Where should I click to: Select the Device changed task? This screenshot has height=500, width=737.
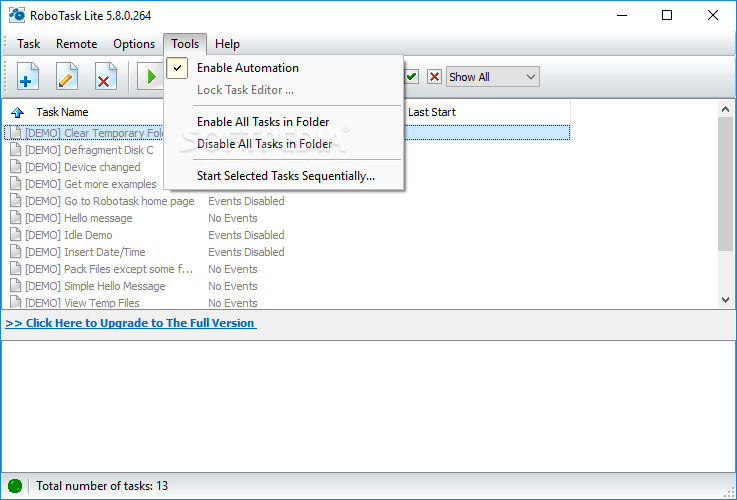coord(83,167)
